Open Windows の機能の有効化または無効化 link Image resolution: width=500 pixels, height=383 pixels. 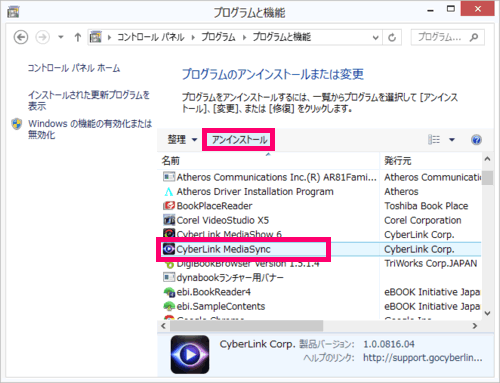tap(90, 129)
